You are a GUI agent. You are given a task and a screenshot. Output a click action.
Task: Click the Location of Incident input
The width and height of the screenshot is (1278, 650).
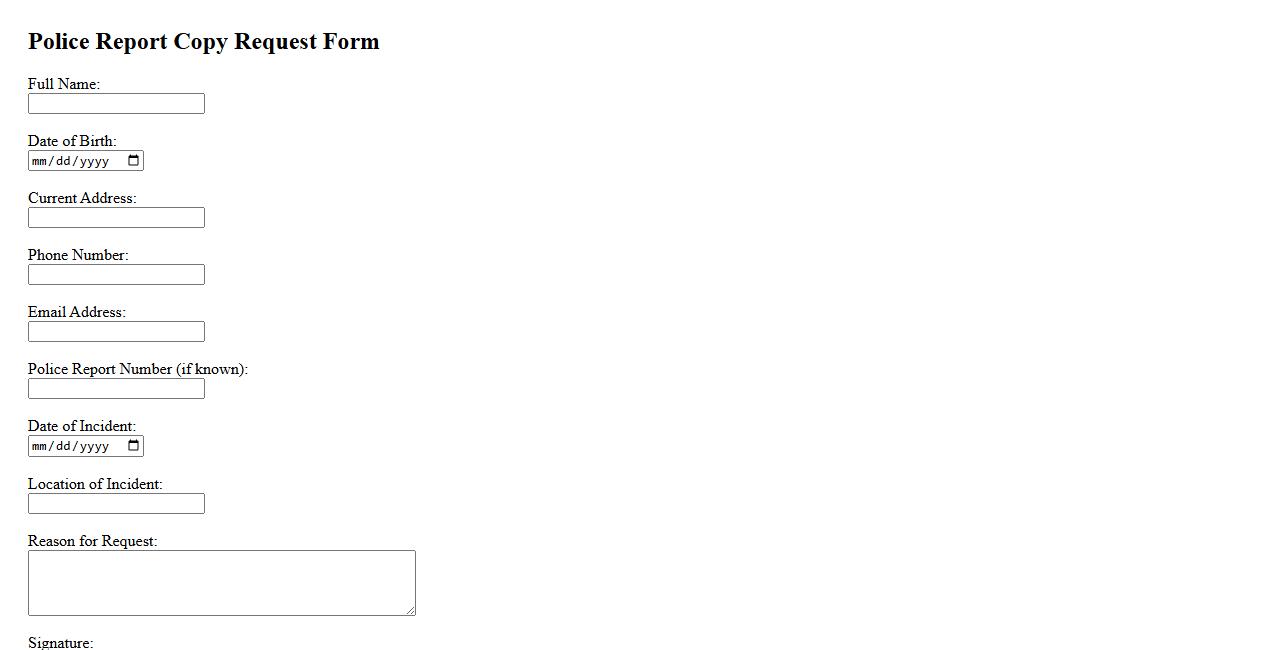116,504
